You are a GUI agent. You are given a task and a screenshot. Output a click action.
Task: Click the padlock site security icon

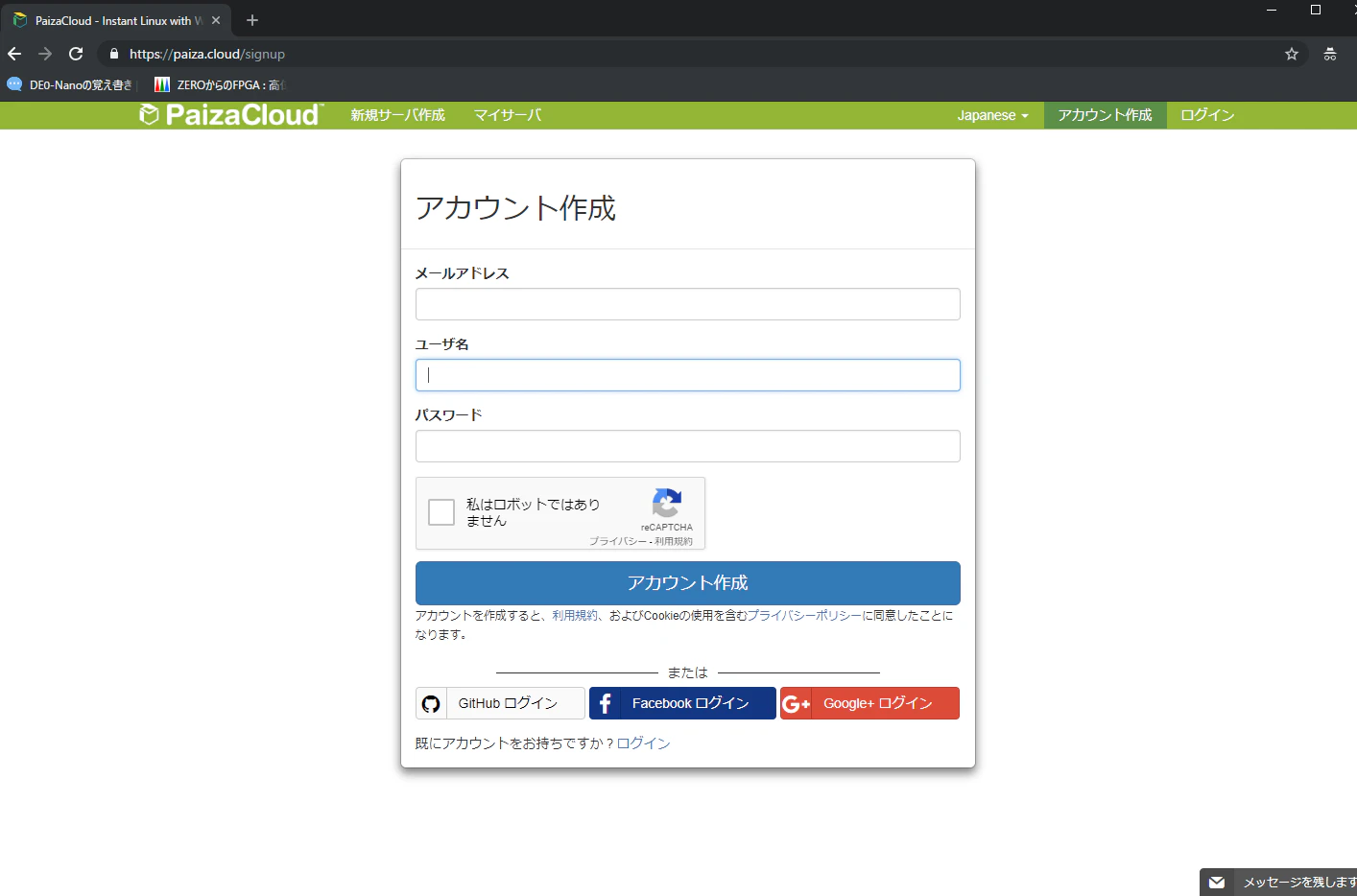114,54
